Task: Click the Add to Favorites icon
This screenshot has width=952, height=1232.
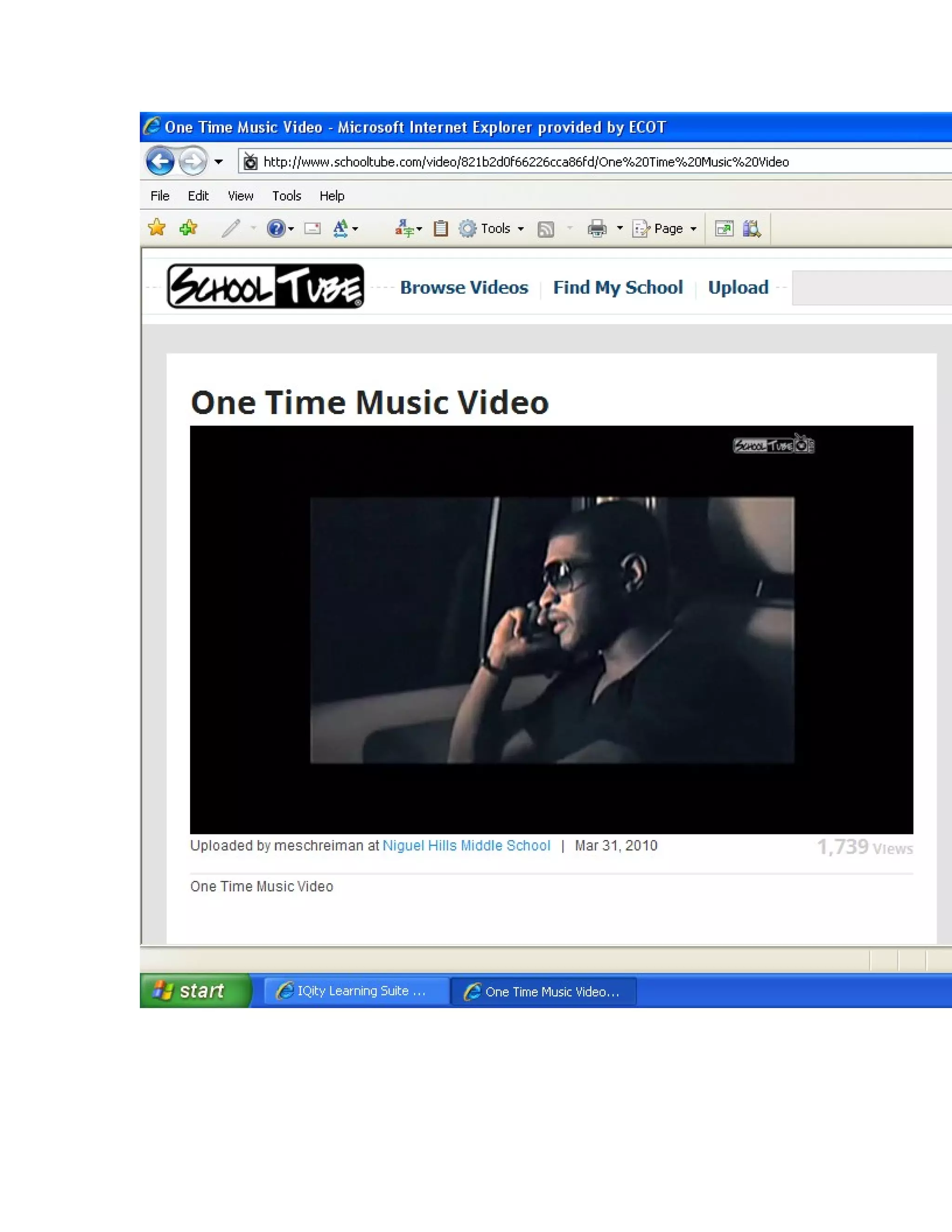Action: click(x=188, y=228)
